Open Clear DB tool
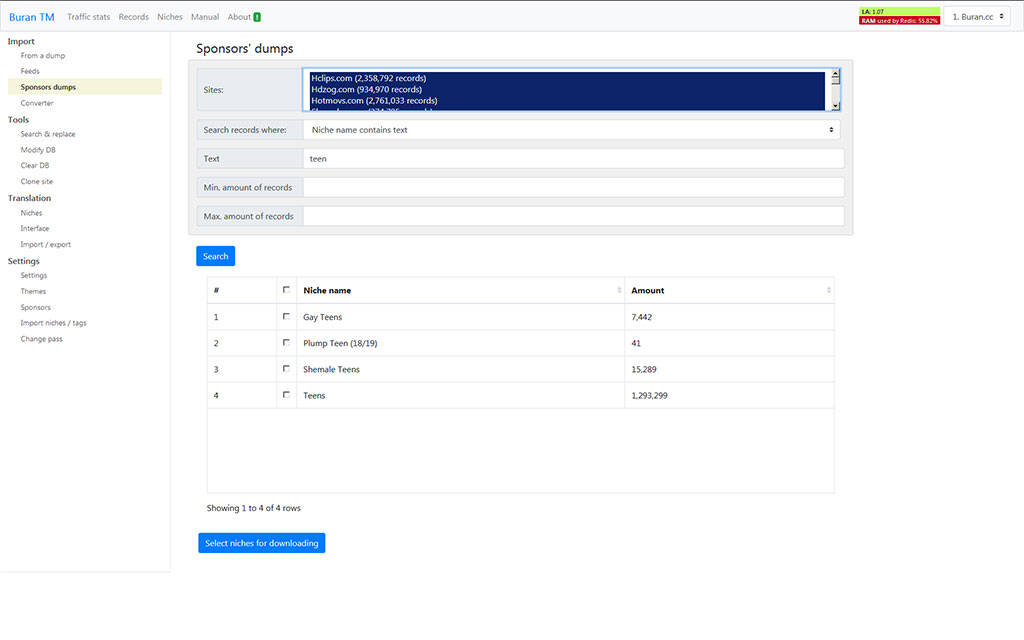The width and height of the screenshot is (1024, 640). click(35, 165)
